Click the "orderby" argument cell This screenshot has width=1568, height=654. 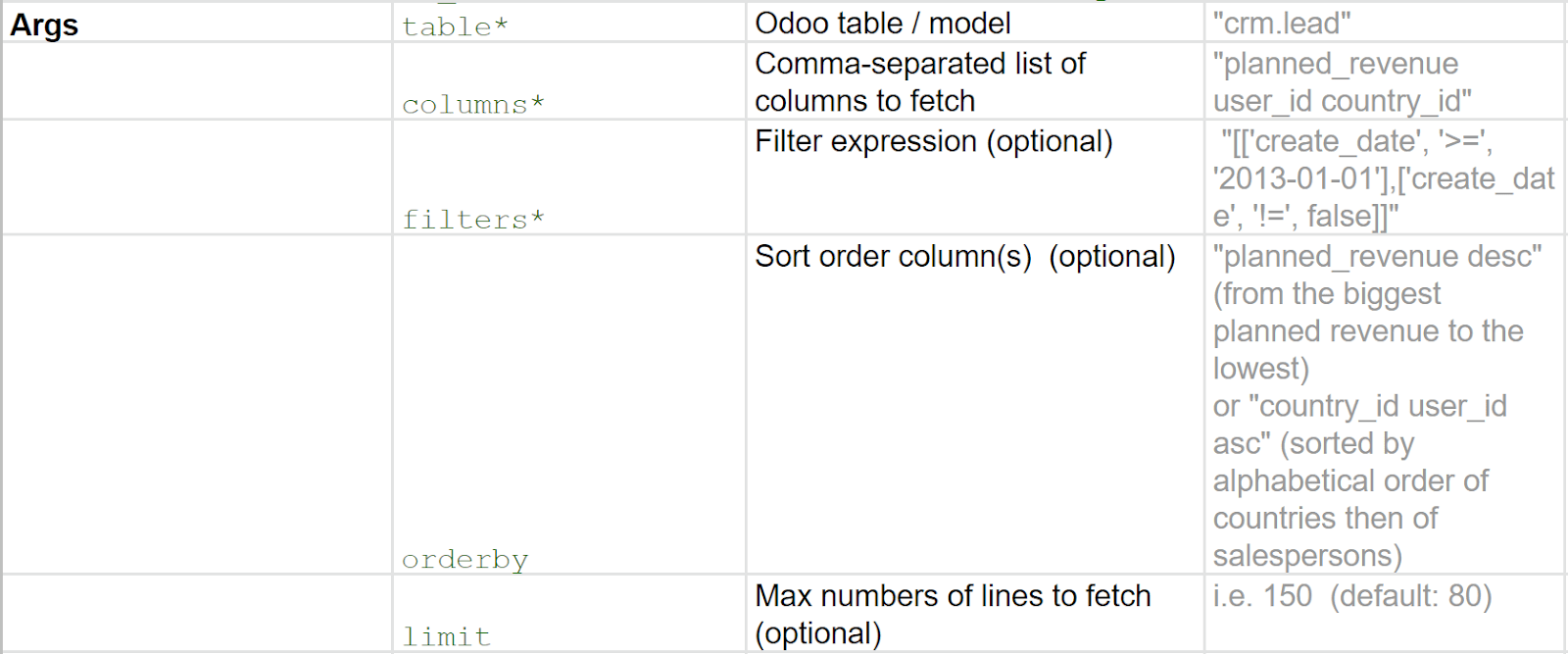pyautogui.click(x=465, y=559)
